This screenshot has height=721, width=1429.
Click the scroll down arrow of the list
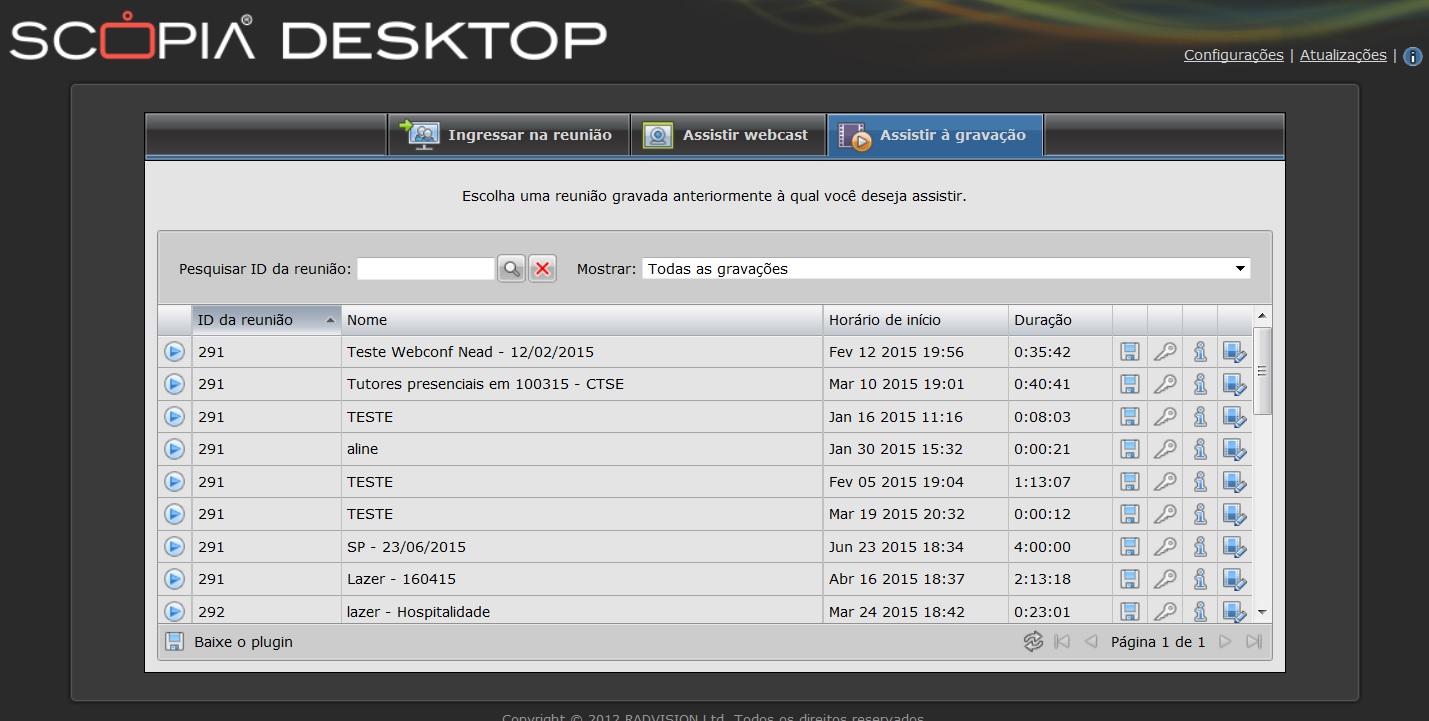point(1262,611)
